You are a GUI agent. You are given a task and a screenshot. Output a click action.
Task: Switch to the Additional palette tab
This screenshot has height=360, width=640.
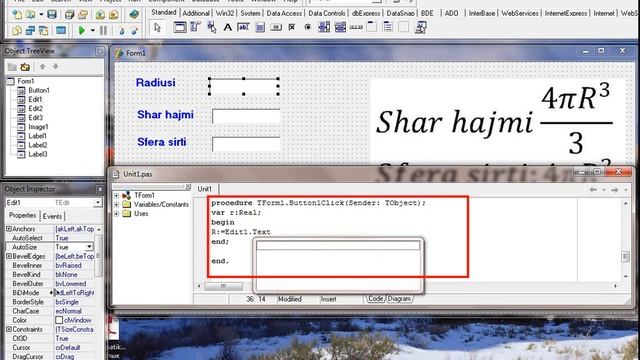pos(196,13)
